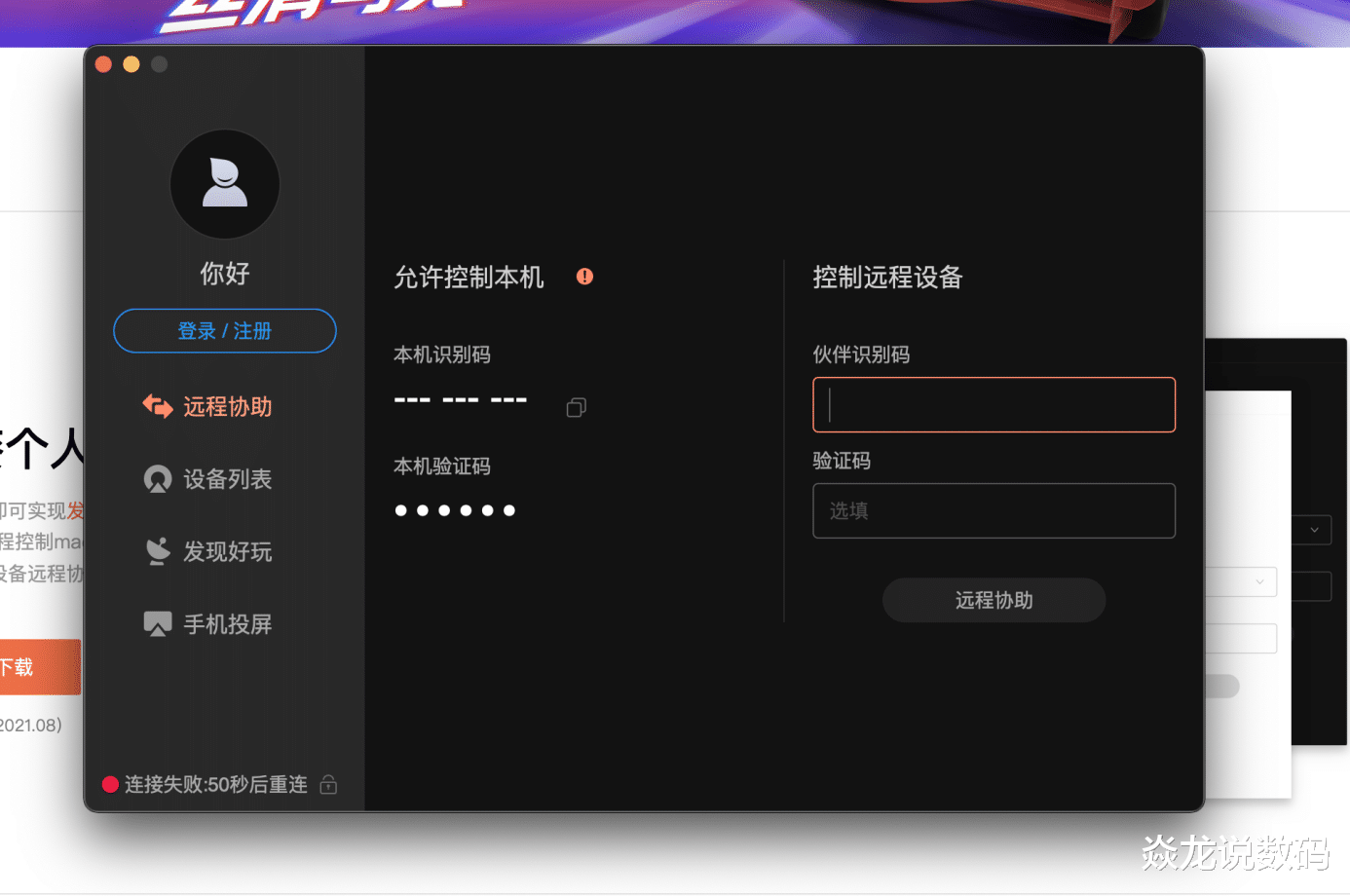Screen dimensions: 1350x896
Task: Select 设备列表 from the sidebar menu
Action: tap(228, 478)
